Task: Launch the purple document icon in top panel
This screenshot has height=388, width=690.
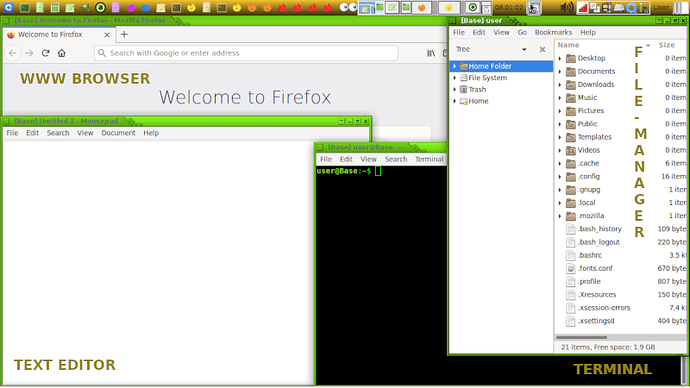Action: (x=115, y=7)
